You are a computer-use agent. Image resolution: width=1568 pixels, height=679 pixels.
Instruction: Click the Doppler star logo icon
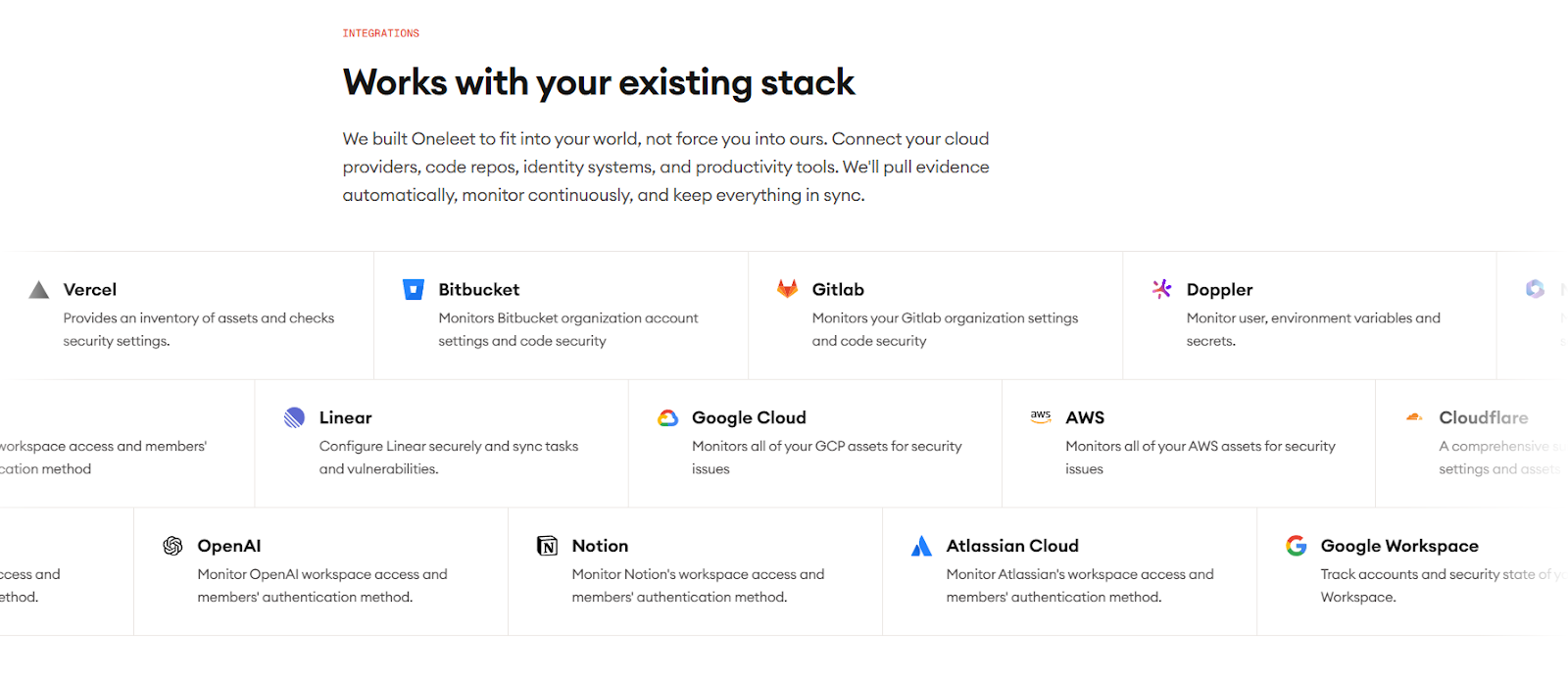click(x=1162, y=289)
